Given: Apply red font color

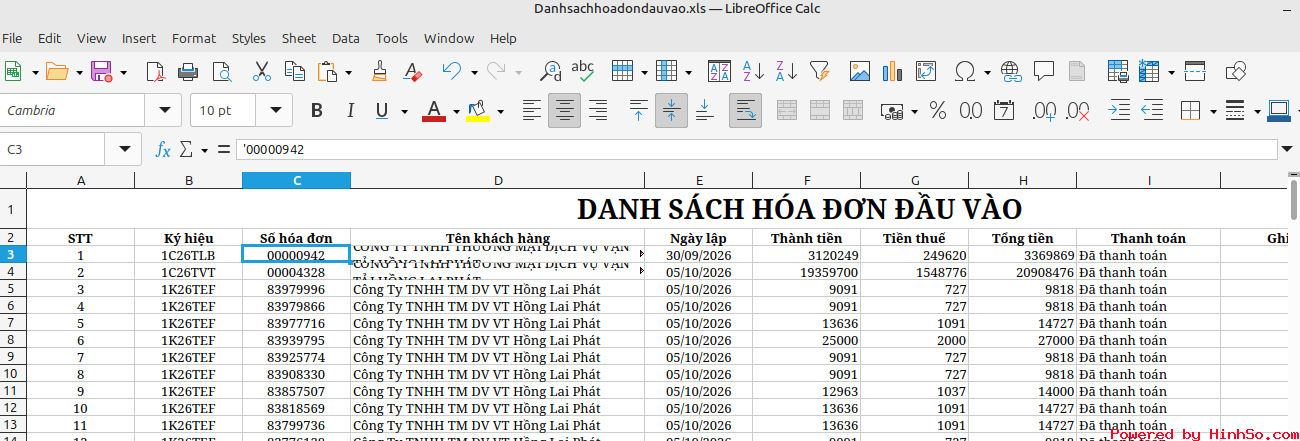Looking at the screenshot, I should coord(433,110).
